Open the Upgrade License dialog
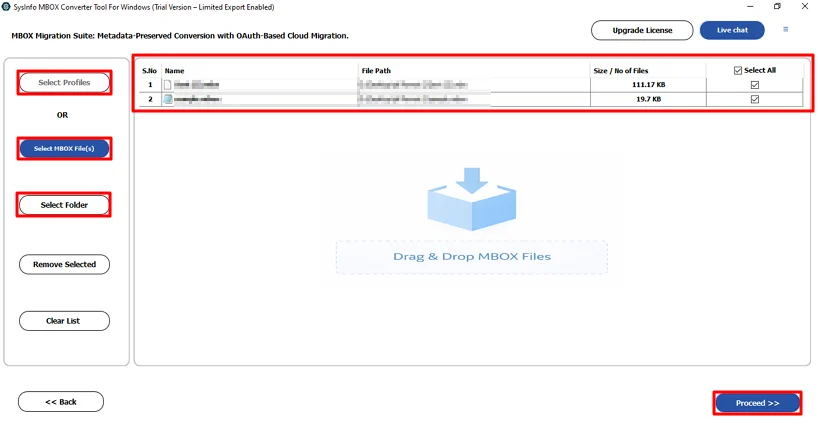This screenshot has height=437, width=820. (x=642, y=30)
